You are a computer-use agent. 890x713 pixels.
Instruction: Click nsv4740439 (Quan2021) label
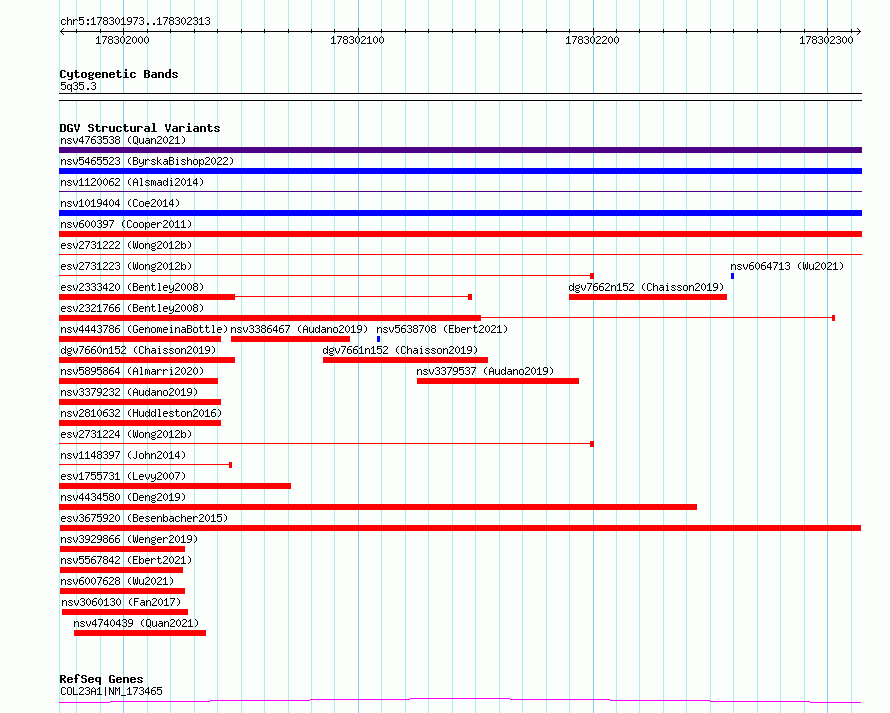(x=136, y=623)
